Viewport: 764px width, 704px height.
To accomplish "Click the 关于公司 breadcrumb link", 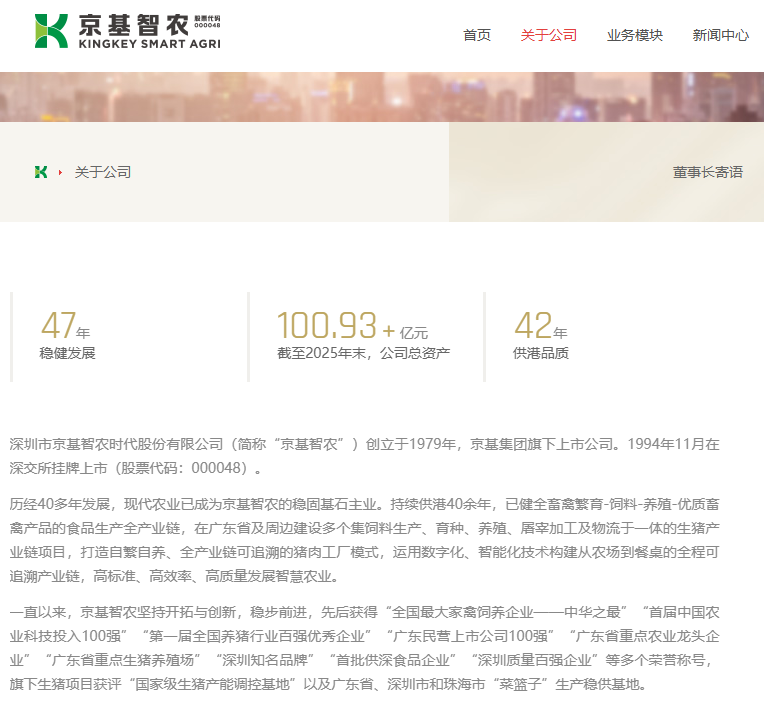I will pos(102,172).
